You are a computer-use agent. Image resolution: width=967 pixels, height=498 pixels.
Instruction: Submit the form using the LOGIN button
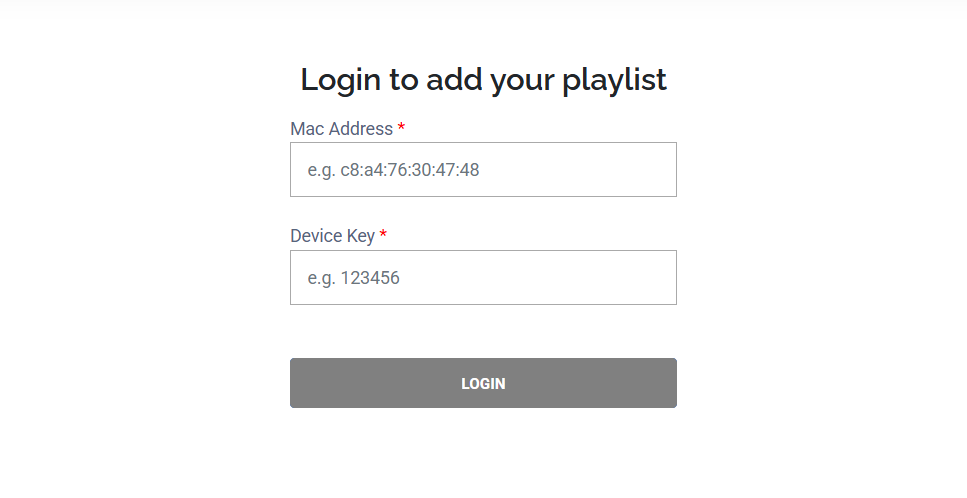click(x=483, y=383)
